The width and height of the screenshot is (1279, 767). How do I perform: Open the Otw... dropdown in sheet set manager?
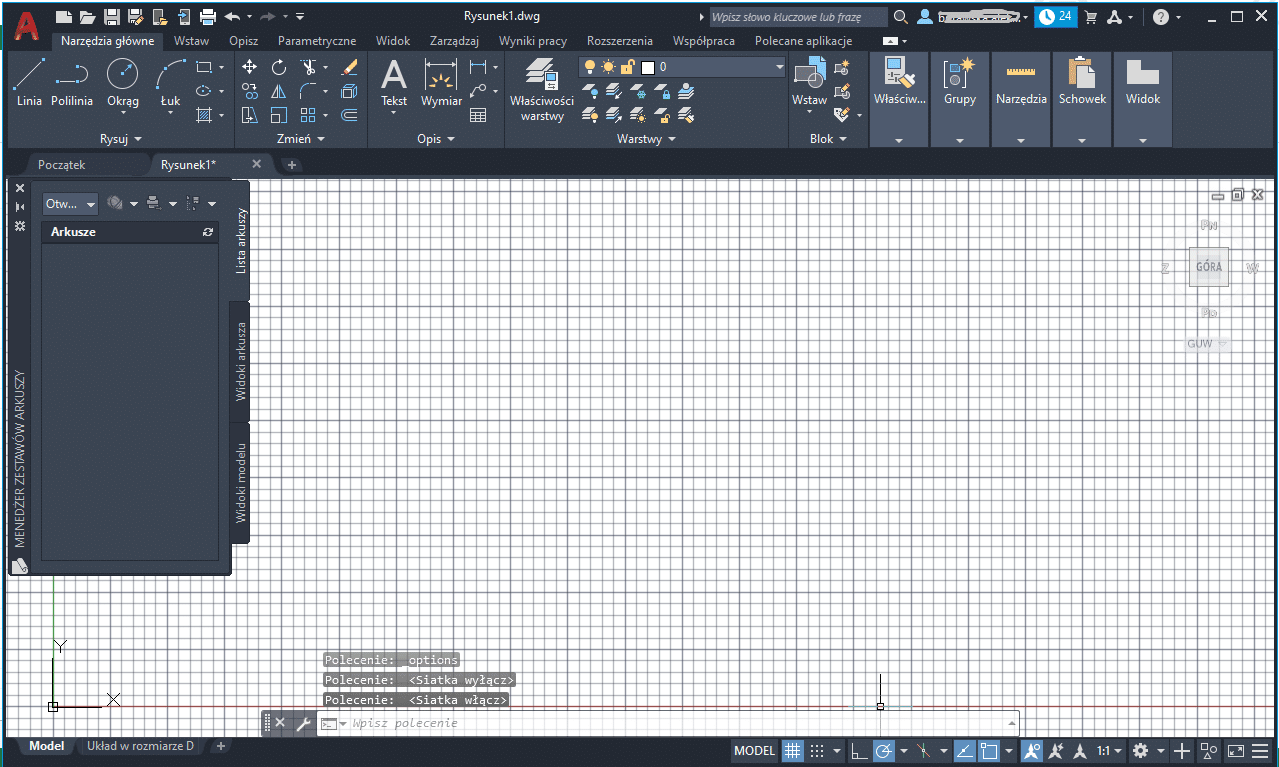tap(70, 203)
